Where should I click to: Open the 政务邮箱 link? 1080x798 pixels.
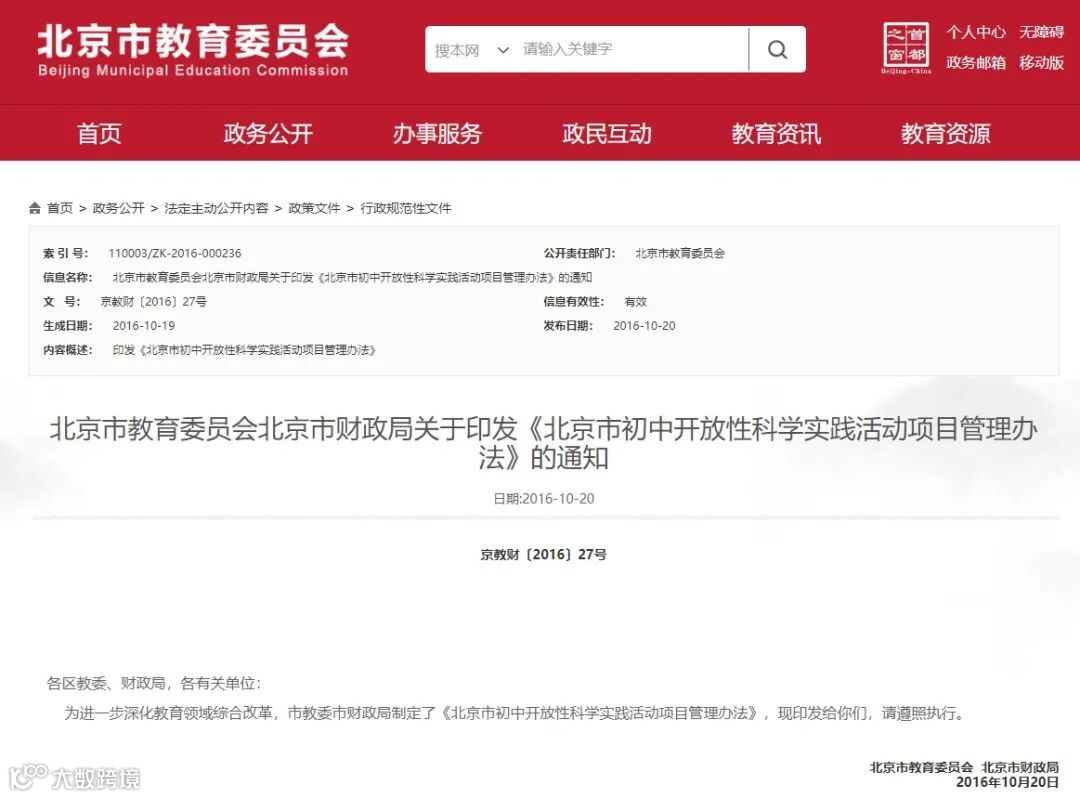(975, 63)
